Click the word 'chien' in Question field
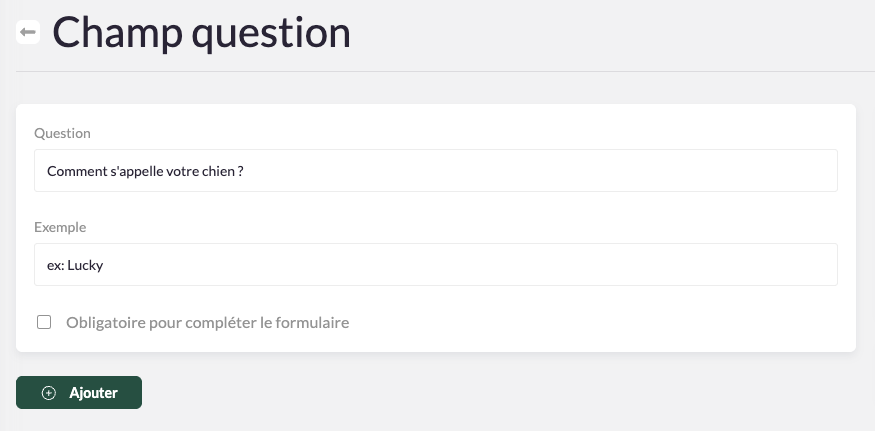This screenshot has width=875, height=431. (218, 171)
